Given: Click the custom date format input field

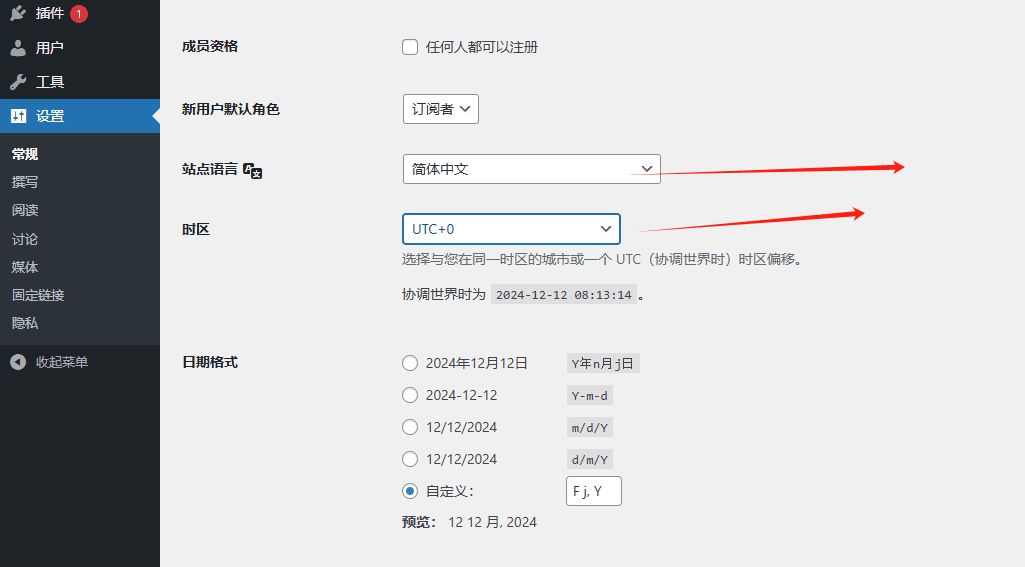Looking at the screenshot, I should (594, 491).
